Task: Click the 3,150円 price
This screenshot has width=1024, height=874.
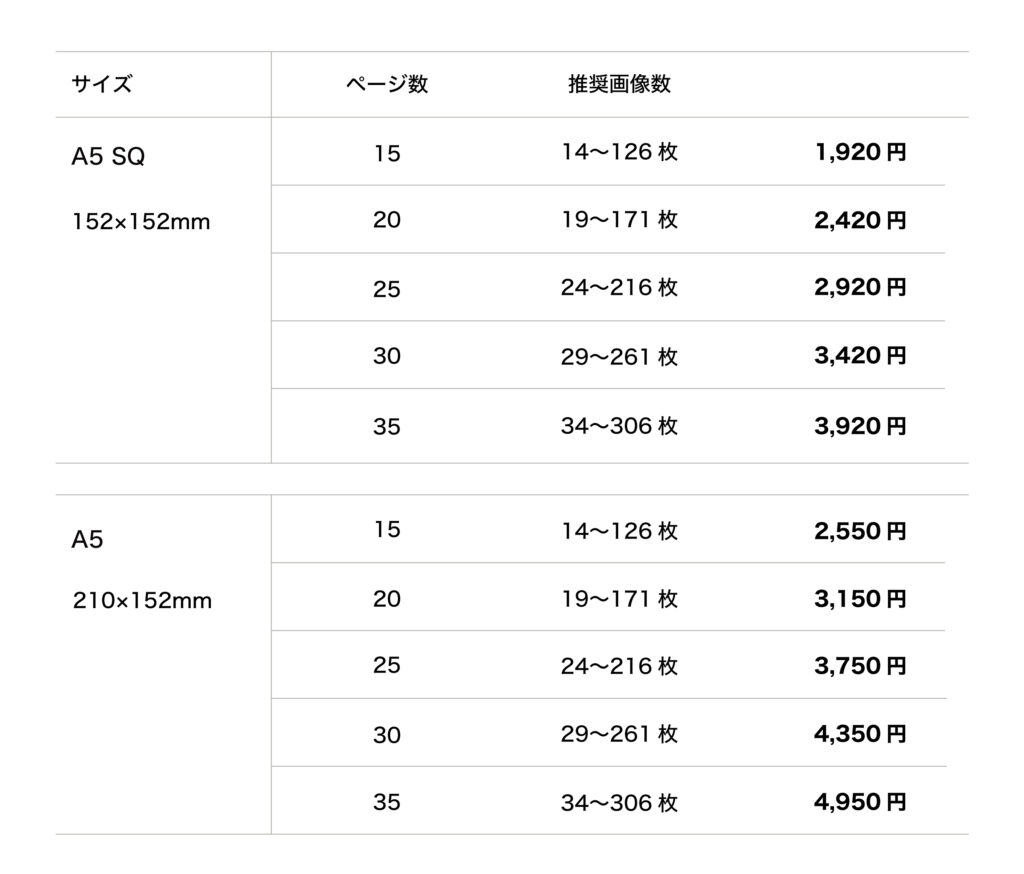Action: pos(860,599)
